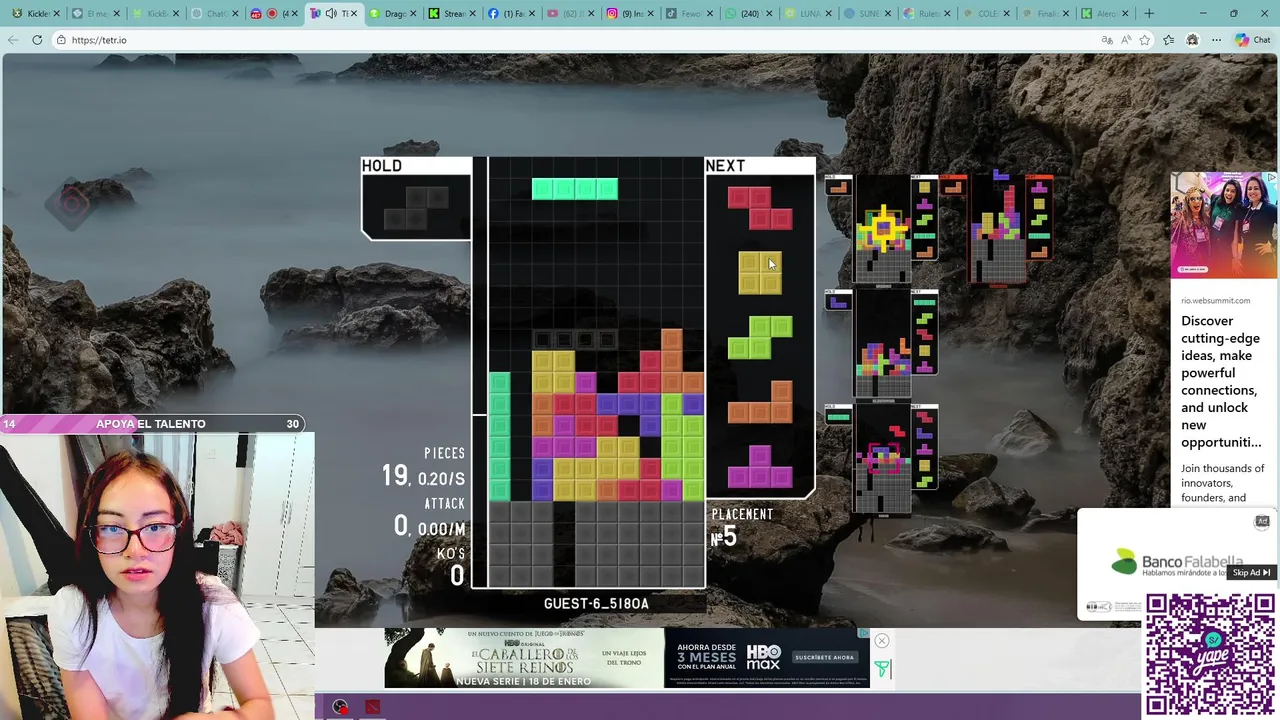Screen dimensions: 1280x720
Task: Open a new browser tab
Action: 1150,13
